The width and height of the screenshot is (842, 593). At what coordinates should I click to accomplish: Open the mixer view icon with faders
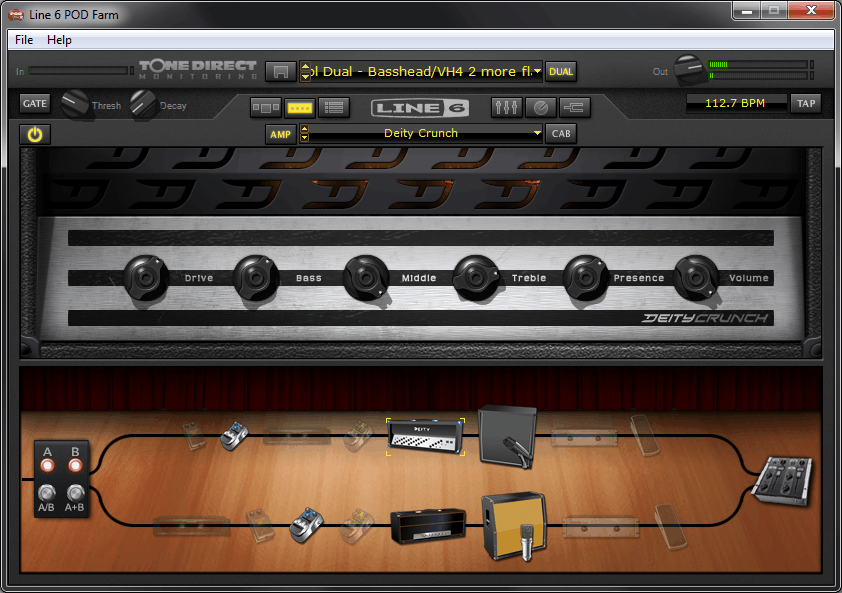coord(506,107)
